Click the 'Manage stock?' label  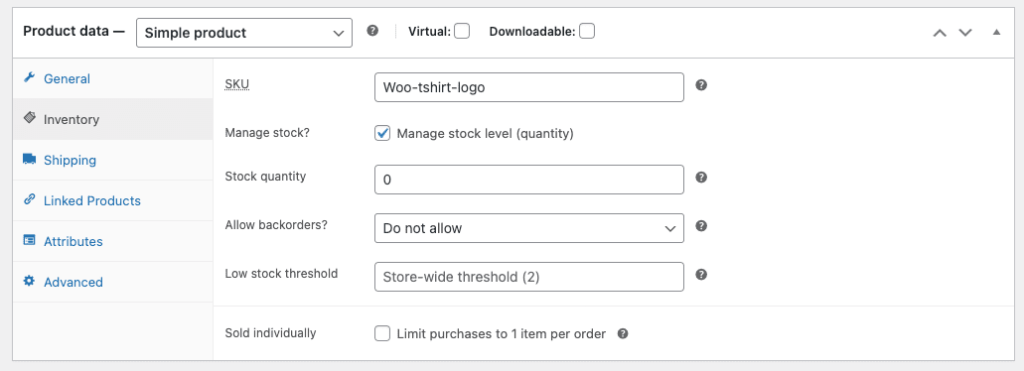(x=267, y=133)
